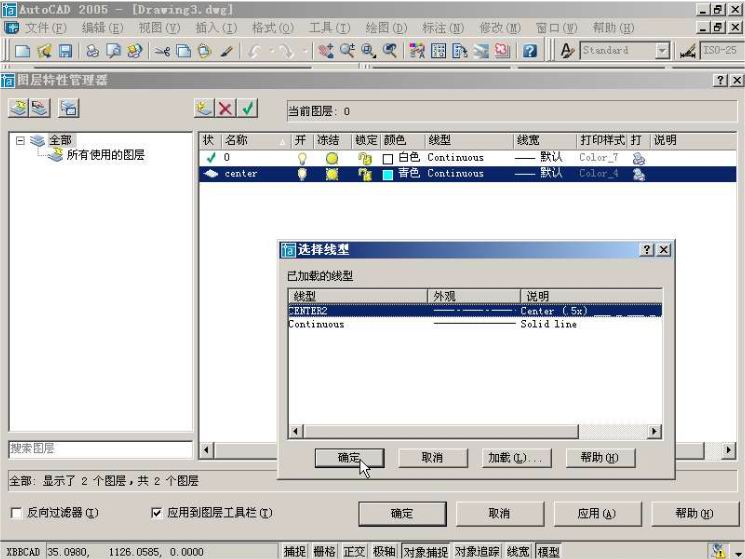Screen dimensions: 745x559
Task: Click the Redo arrow icon
Action: pos(287,50)
